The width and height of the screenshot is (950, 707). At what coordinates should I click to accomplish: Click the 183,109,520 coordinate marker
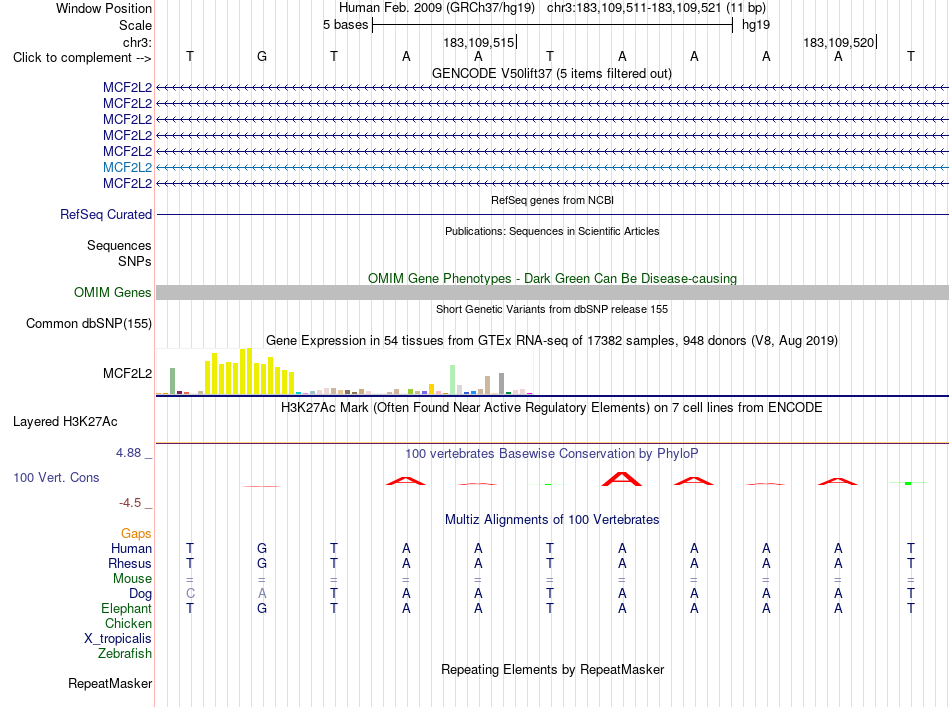click(839, 42)
